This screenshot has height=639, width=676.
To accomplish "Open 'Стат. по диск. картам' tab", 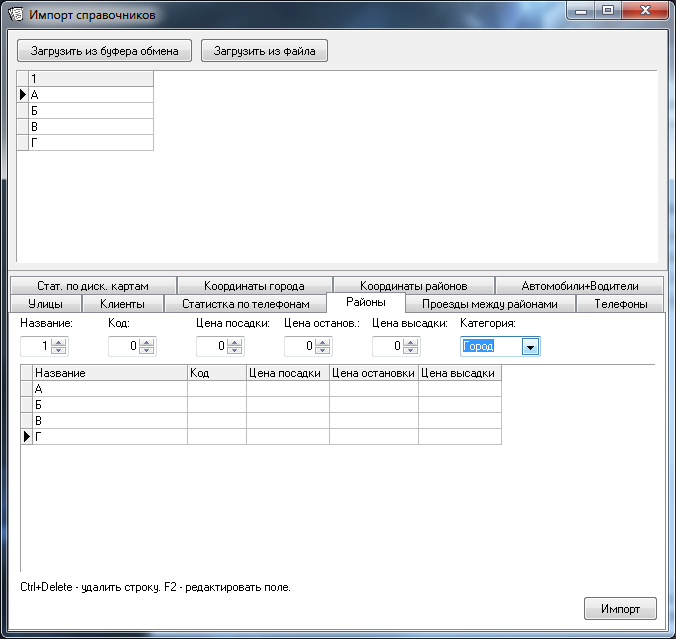I will pyautogui.click(x=91, y=285).
